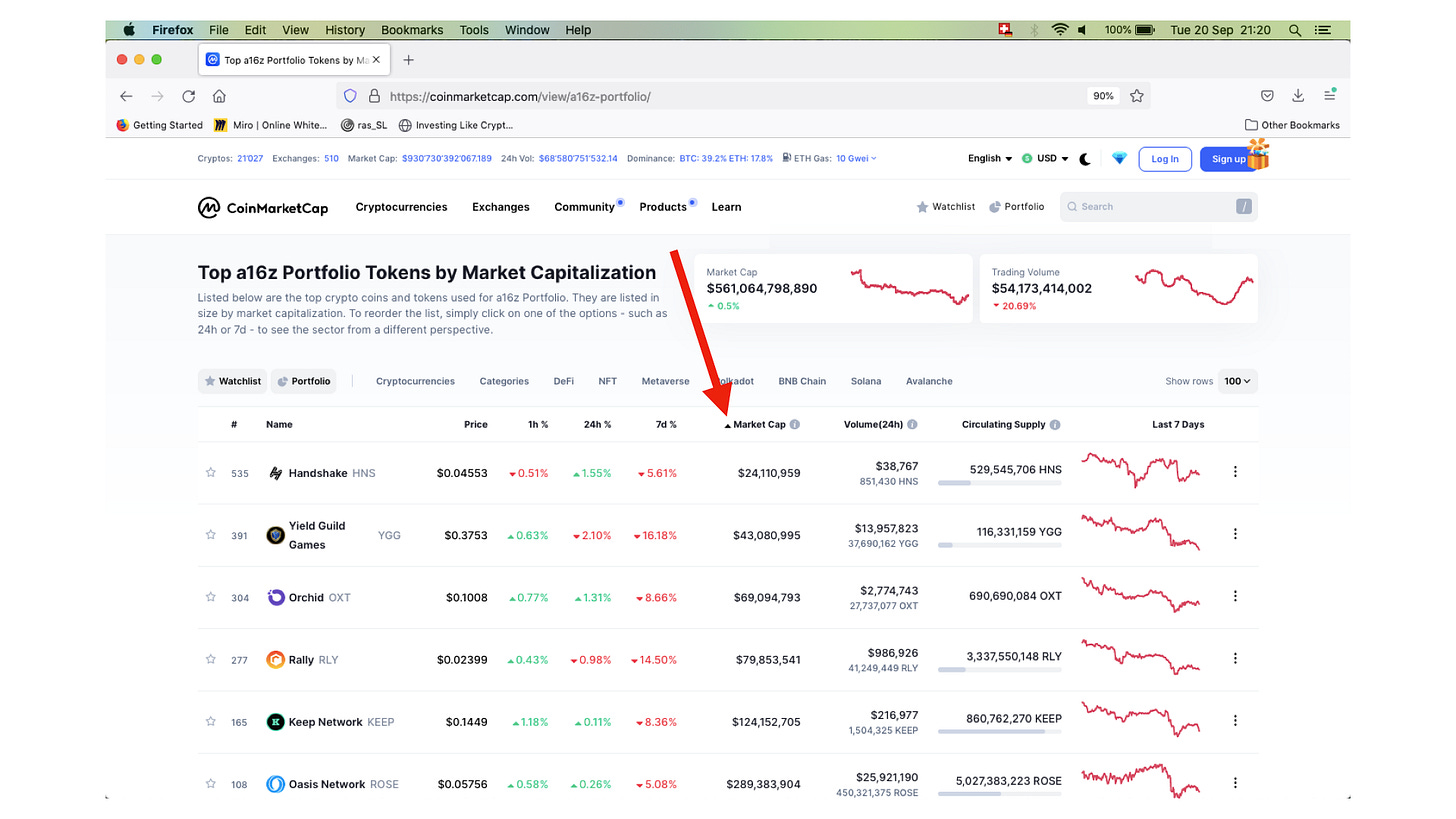Click the Watchlist filter button above table
The height and width of the screenshot is (819, 1456).
232,381
